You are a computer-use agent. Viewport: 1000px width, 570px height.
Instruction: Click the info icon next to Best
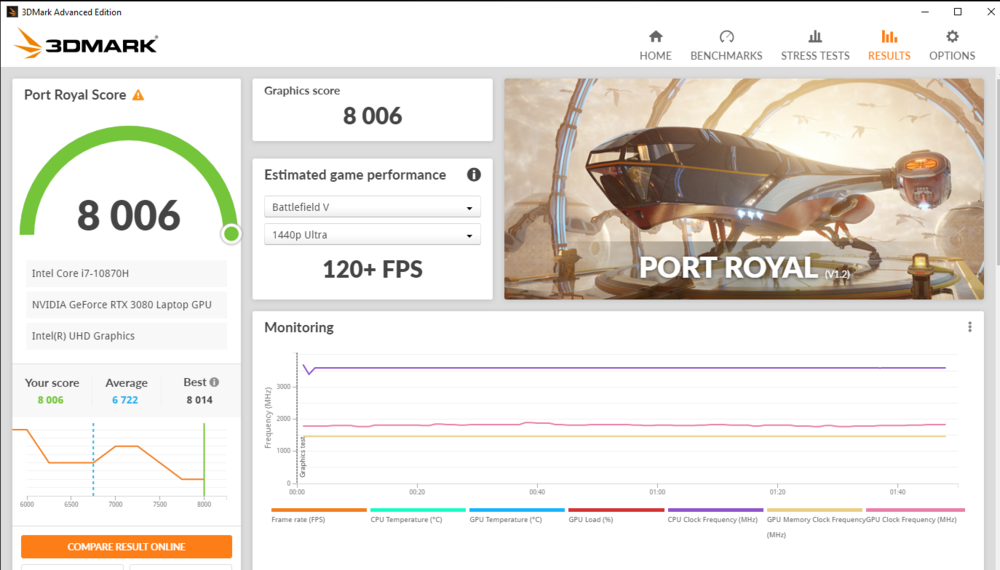[214, 382]
